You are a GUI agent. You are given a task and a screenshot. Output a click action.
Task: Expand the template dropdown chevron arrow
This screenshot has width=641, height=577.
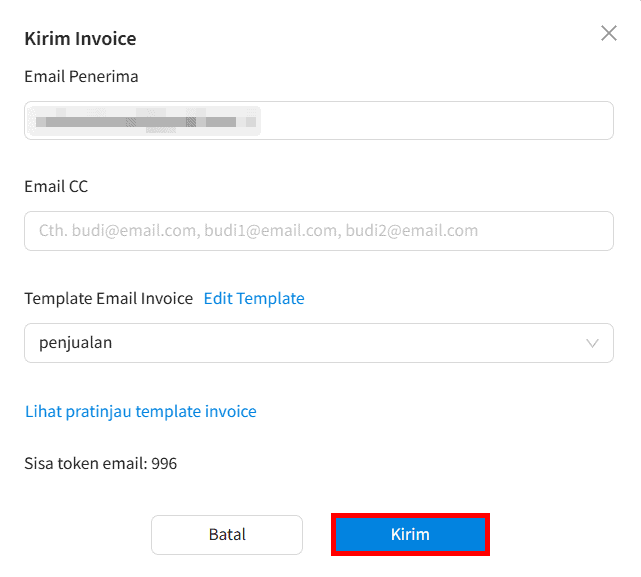(593, 343)
